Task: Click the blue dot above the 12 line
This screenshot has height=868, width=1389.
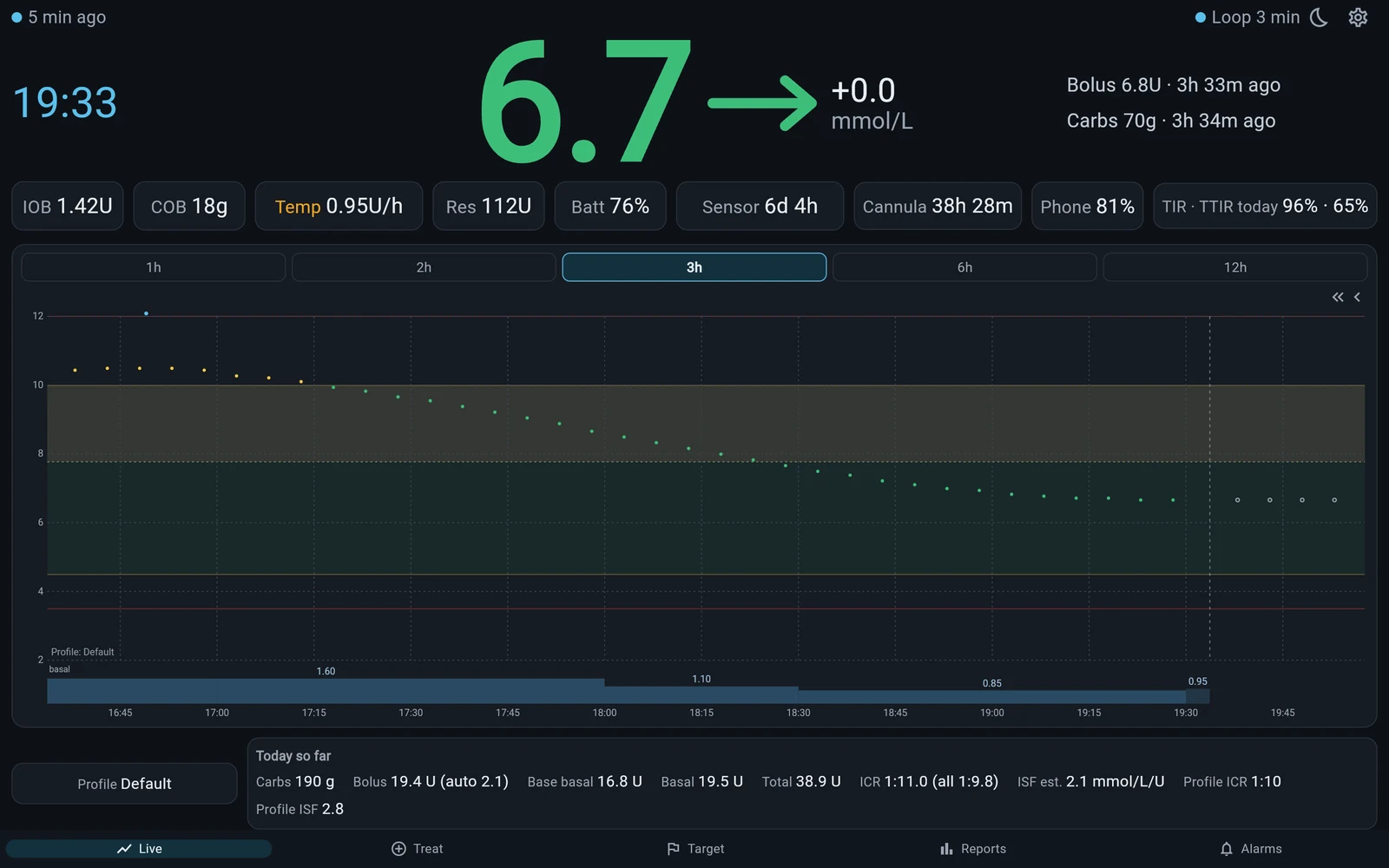Action: point(146,313)
